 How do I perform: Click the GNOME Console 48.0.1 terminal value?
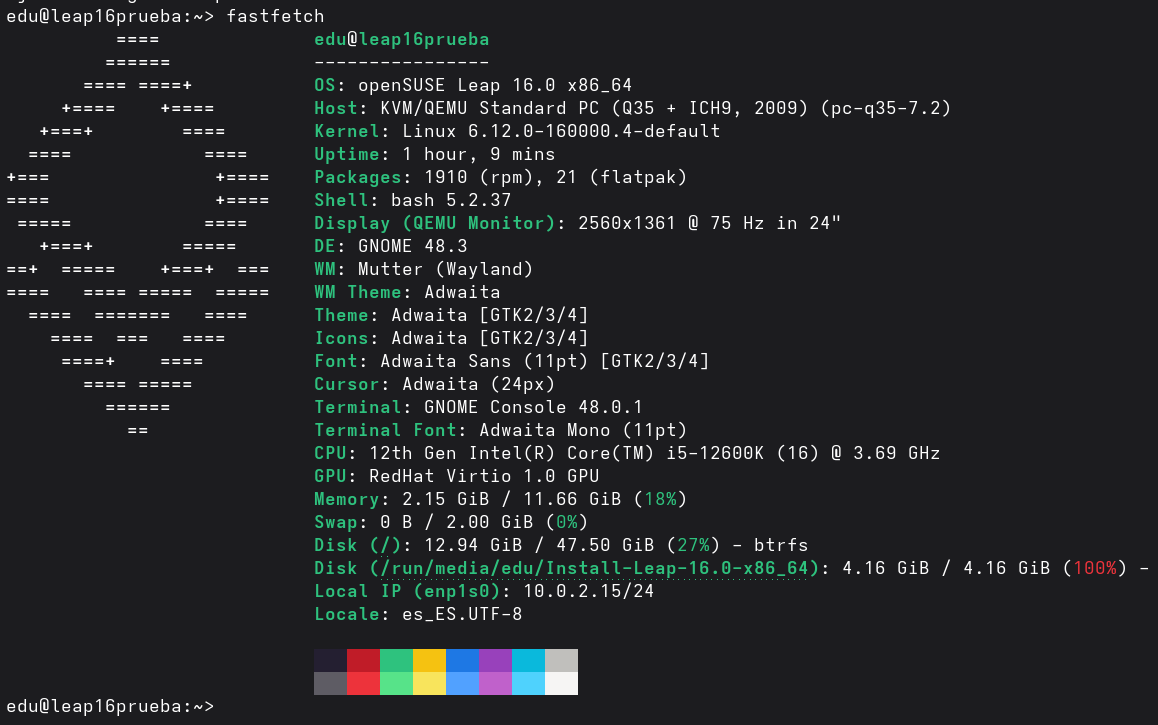pos(533,407)
